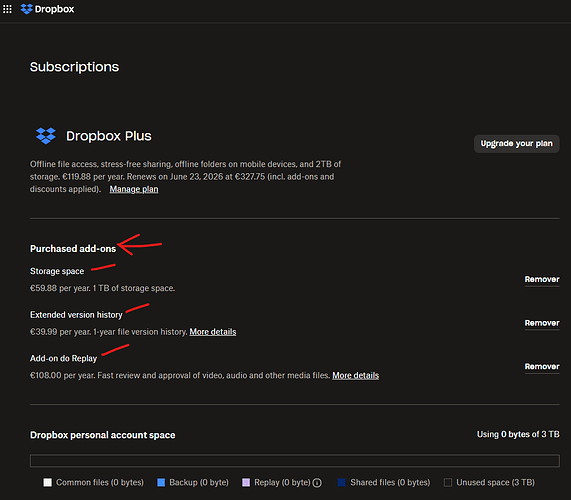The image size is (571, 500).
Task: Click the Upgrade your plan button
Action: tap(516, 143)
